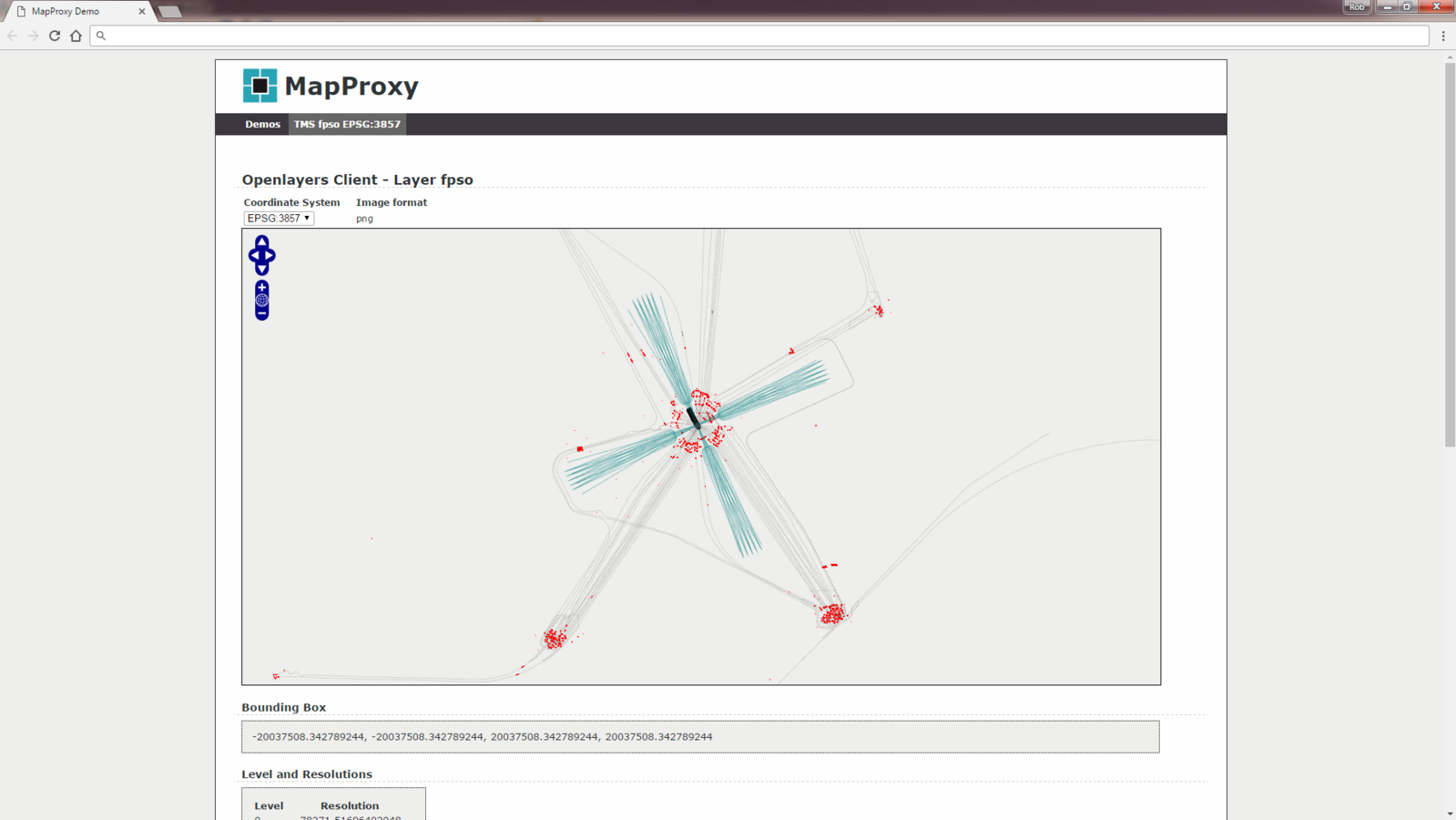
Task: Click the 'Level and Resolutions' heading
Action: 307,774
